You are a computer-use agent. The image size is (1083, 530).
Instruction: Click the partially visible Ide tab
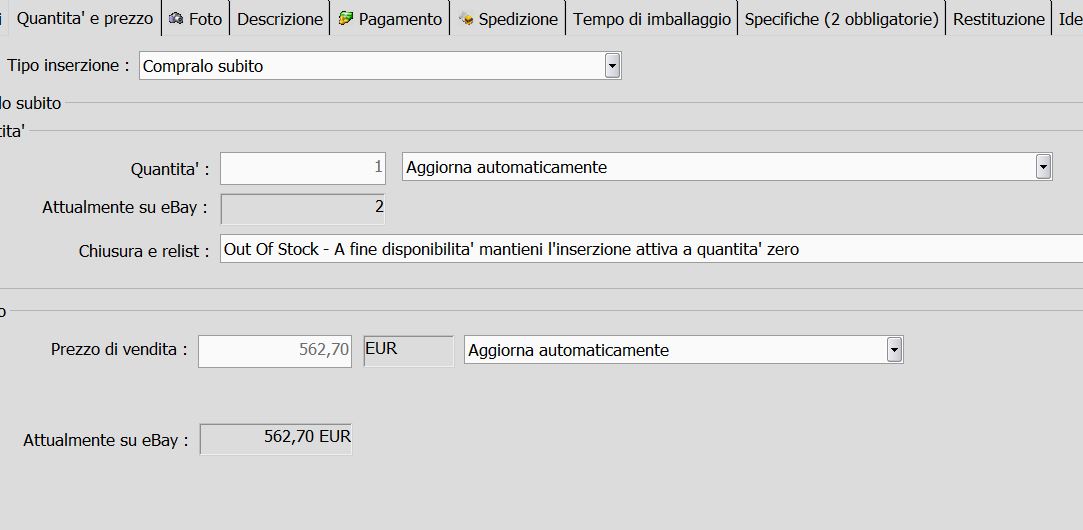tap(1069, 18)
